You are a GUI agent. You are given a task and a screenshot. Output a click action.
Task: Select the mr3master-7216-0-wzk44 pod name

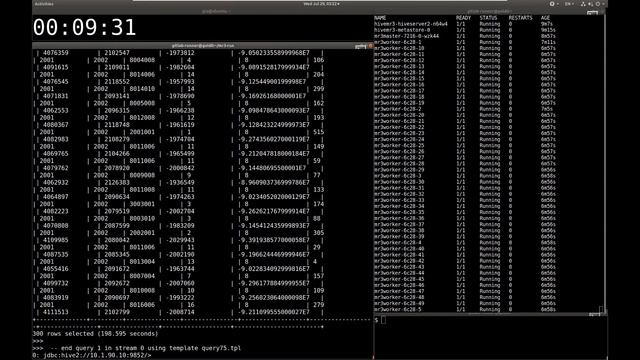(x=407, y=36)
